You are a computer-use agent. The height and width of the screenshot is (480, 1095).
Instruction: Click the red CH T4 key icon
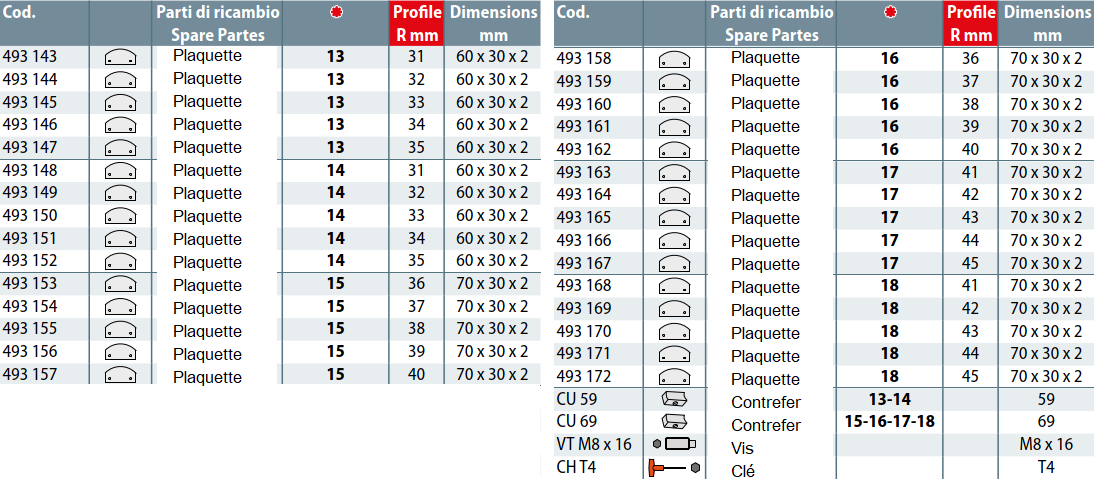click(673, 467)
